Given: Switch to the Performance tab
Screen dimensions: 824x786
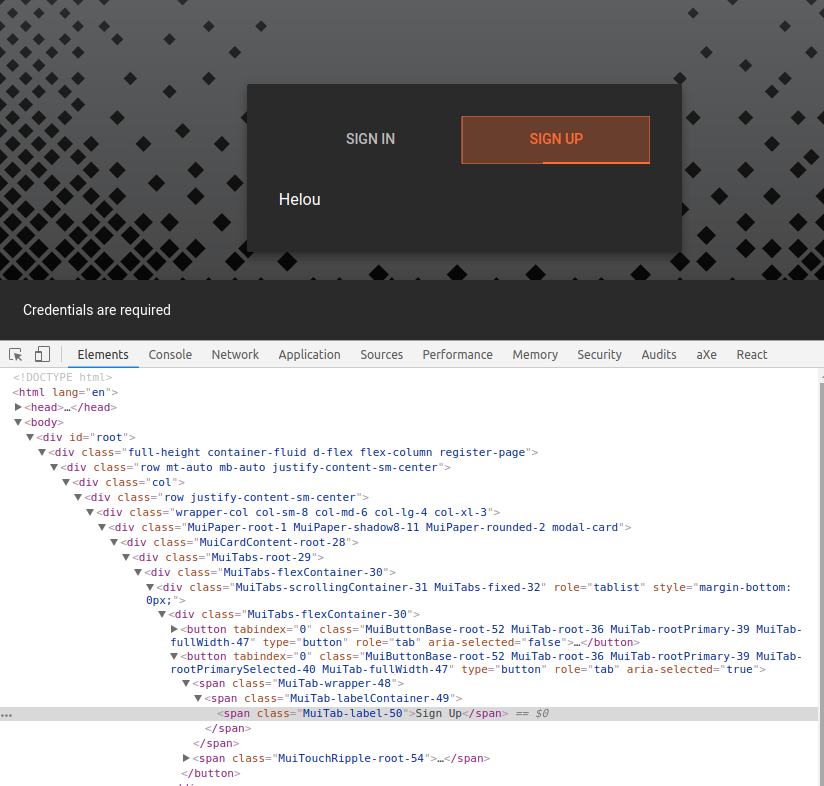Looking at the screenshot, I should [x=457, y=354].
